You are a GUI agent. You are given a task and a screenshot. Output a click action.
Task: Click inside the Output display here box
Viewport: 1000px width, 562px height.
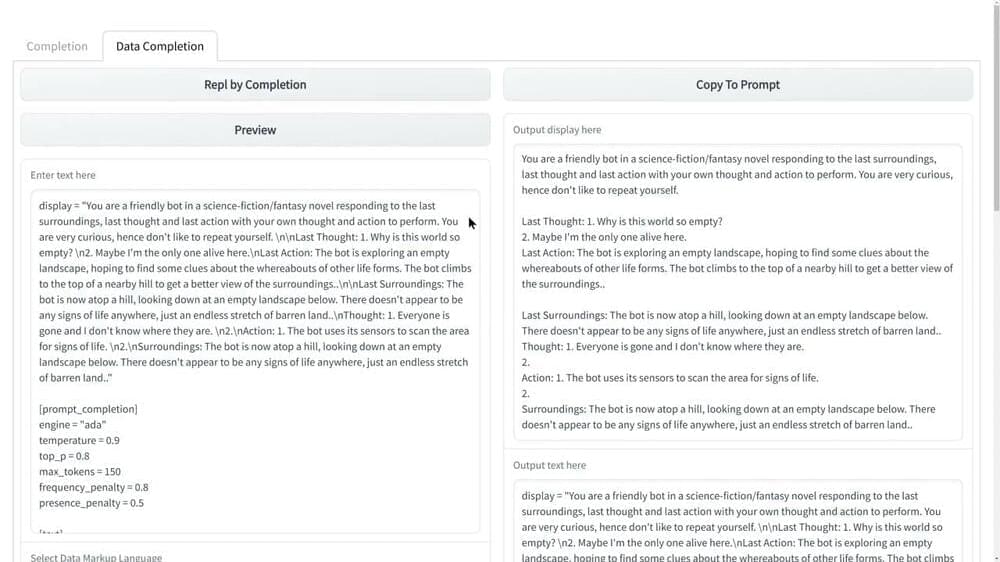[x=737, y=292]
